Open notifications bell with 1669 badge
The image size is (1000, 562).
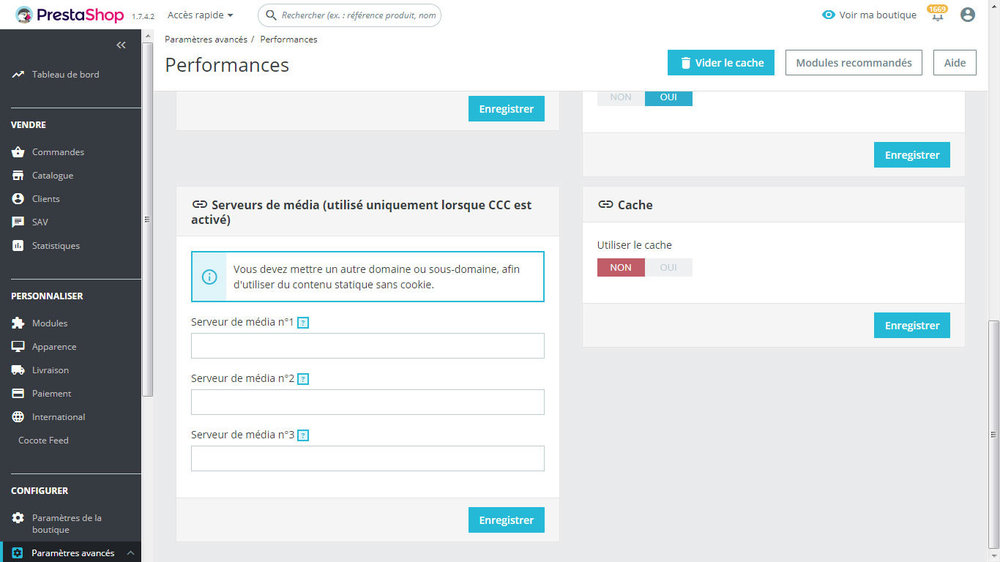coord(937,14)
